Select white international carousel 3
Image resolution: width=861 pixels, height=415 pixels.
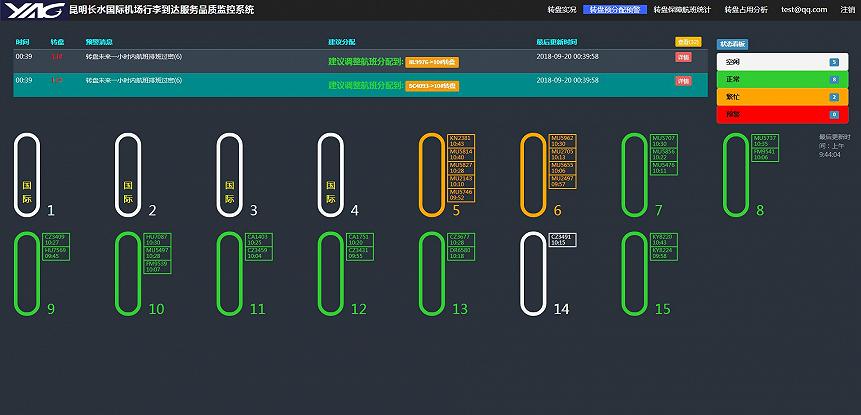[x=230, y=175]
